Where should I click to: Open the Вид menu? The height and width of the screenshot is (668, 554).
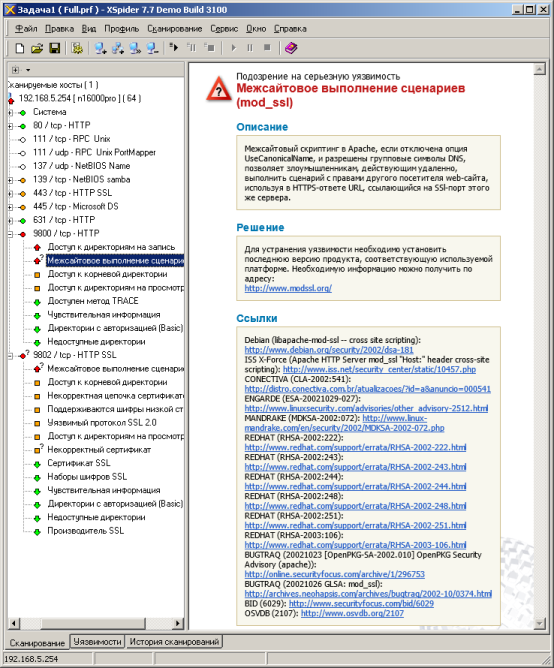(x=89, y=29)
